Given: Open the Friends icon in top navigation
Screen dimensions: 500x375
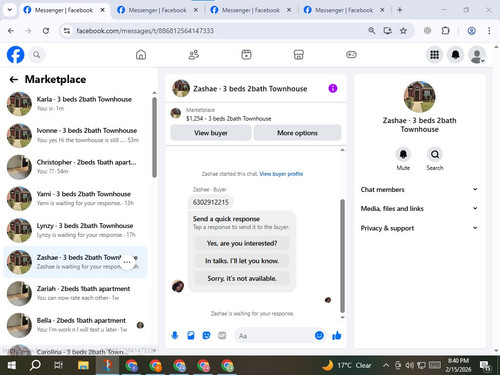Looking at the screenshot, I should click(194, 55).
